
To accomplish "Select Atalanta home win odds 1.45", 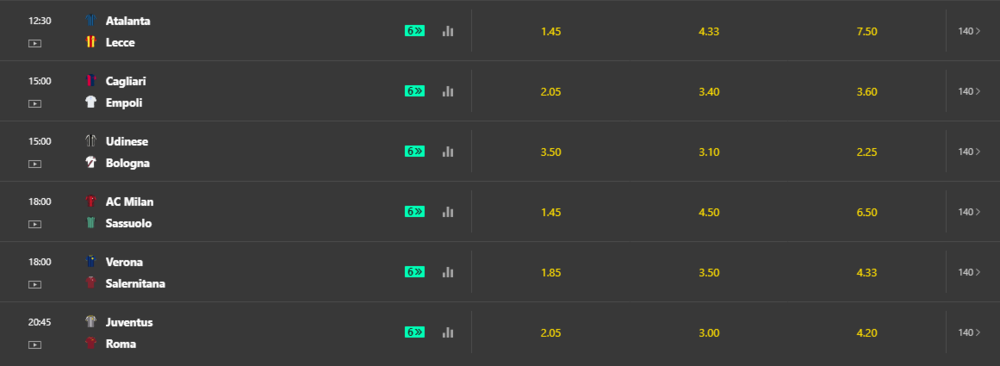I will tap(550, 31).
